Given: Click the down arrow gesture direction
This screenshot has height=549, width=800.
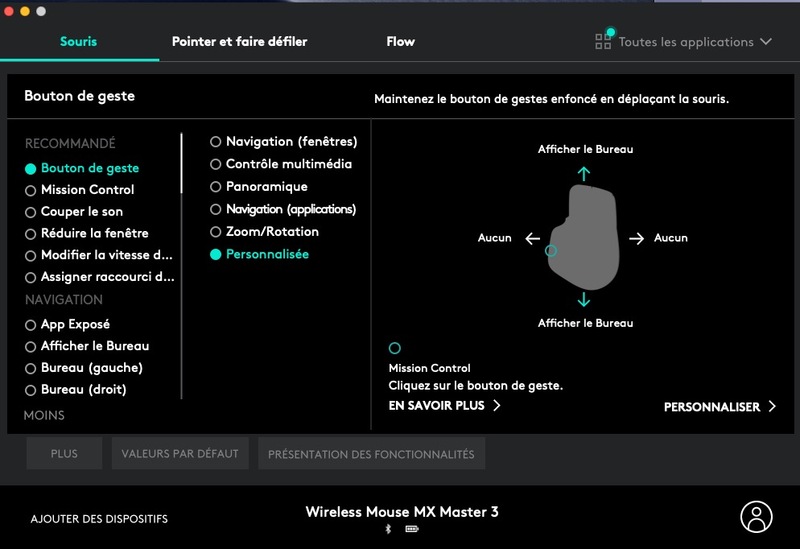Looking at the screenshot, I should coord(584,299).
